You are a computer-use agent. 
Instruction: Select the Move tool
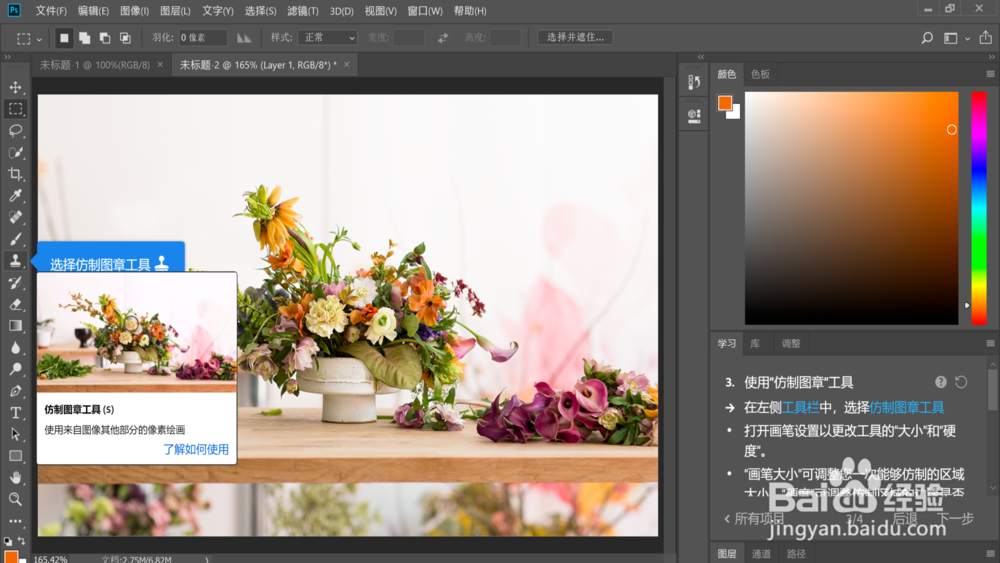(x=15, y=87)
